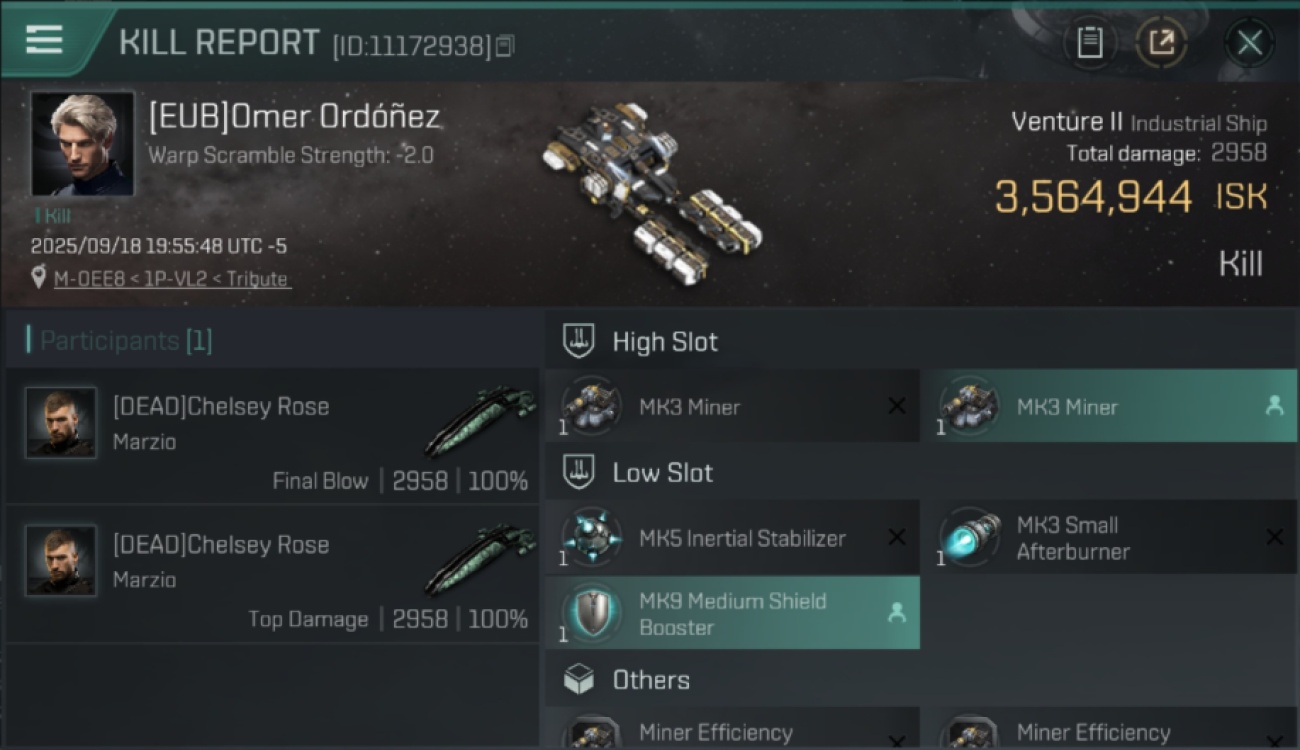Select the MK9 Medium Shield Booster
Image resolution: width=1300 pixels, height=750 pixels.
pos(732,613)
